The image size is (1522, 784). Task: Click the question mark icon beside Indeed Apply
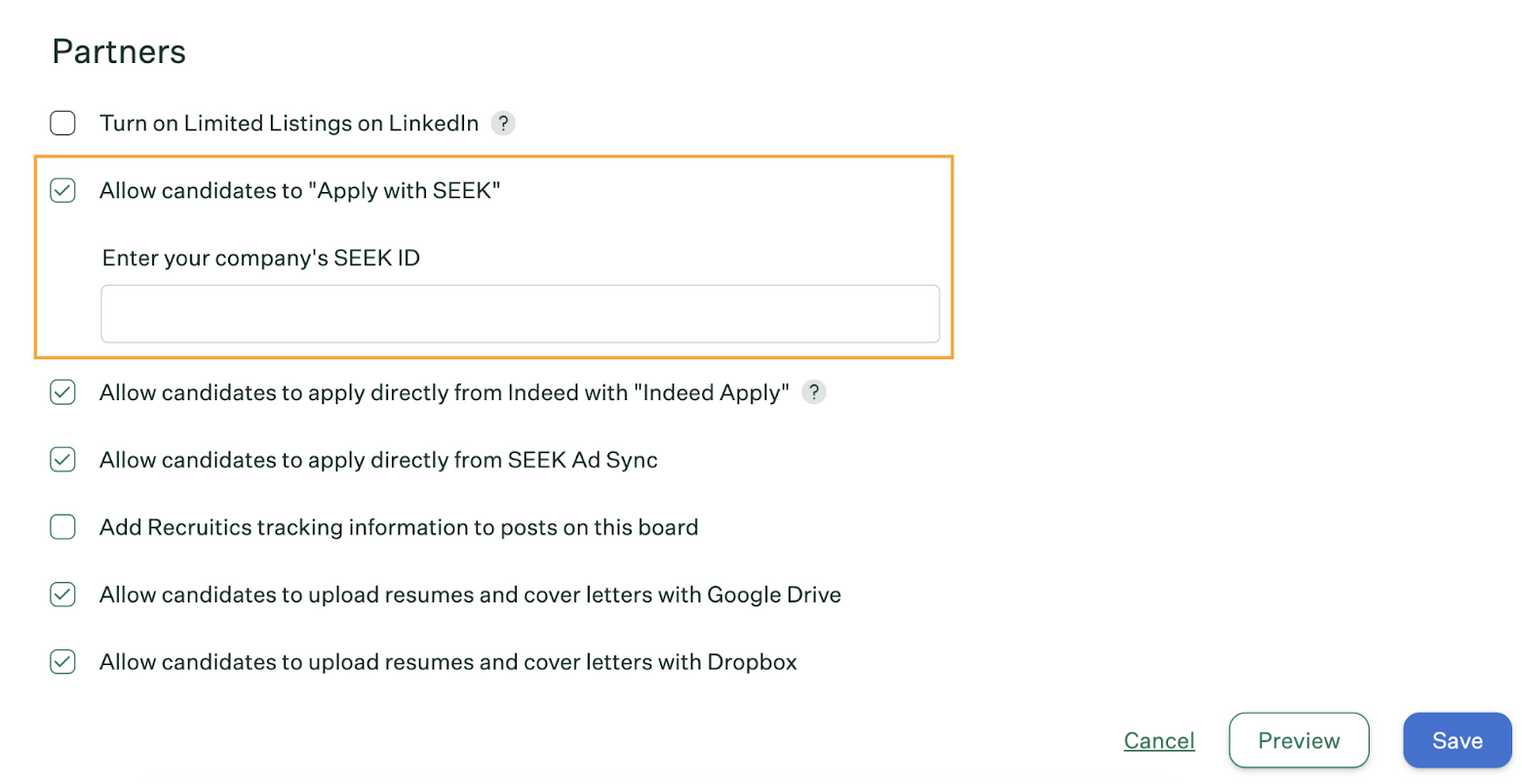[x=815, y=393]
